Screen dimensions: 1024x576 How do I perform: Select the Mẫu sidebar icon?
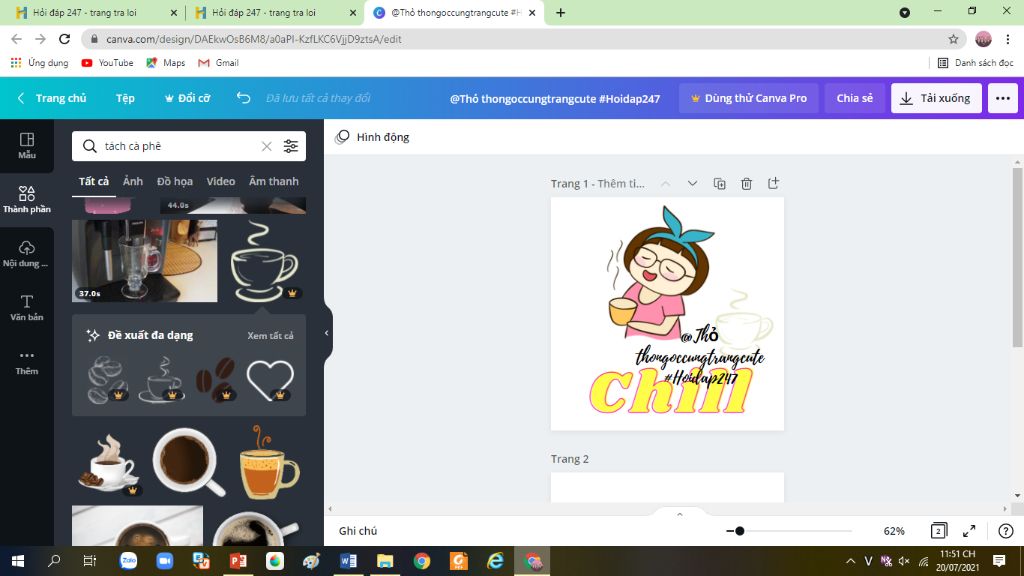[27, 145]
